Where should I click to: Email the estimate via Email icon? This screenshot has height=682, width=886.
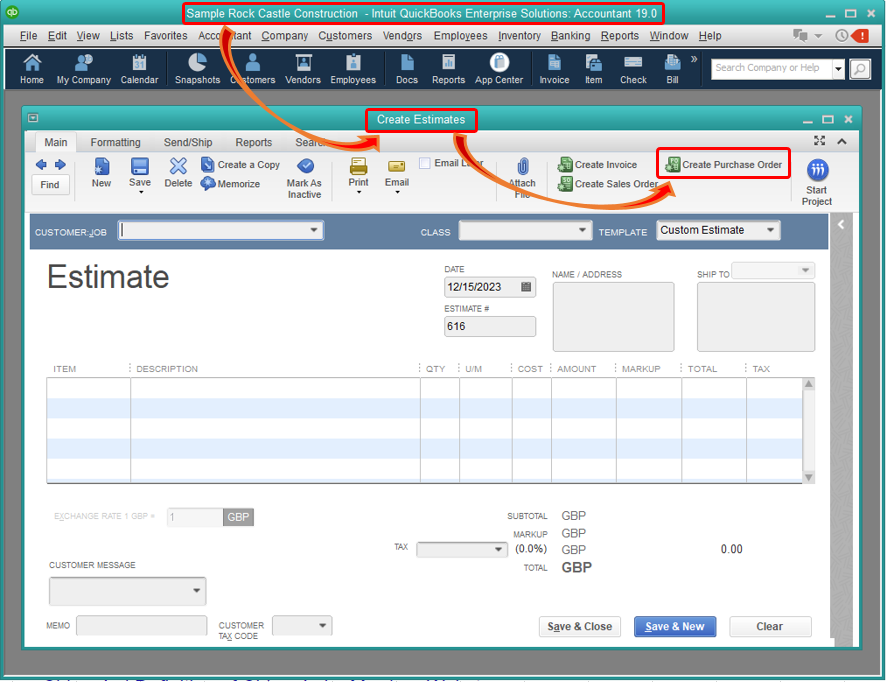[x=397, y=175]
